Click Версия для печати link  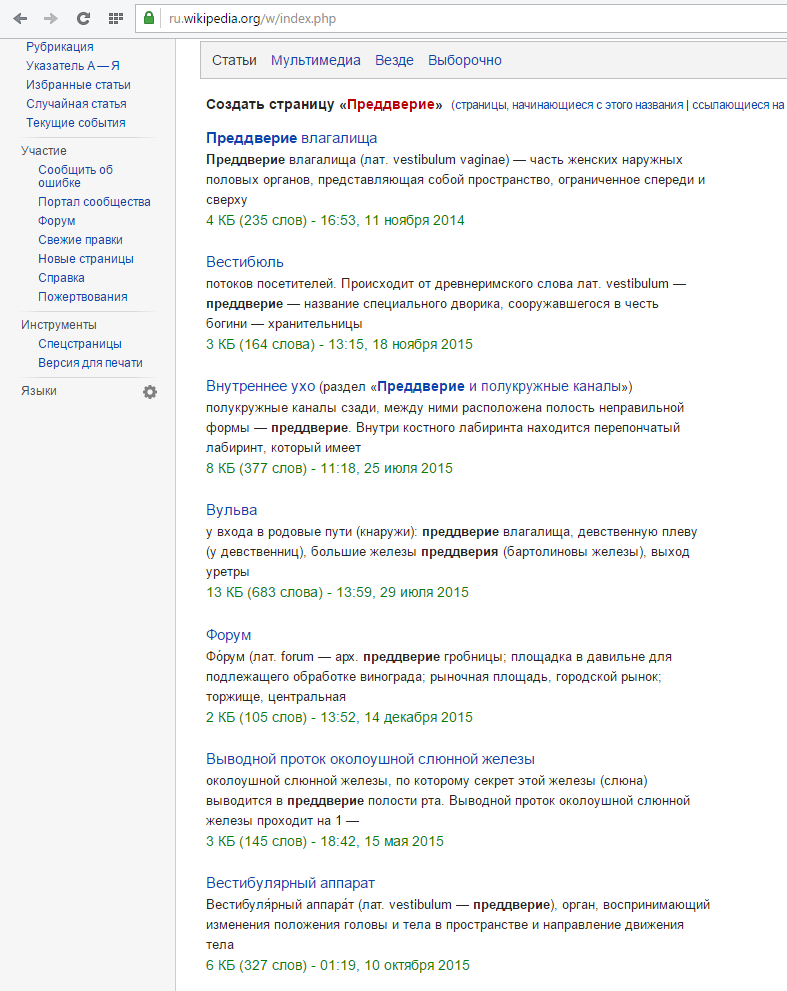coord(90,363)
